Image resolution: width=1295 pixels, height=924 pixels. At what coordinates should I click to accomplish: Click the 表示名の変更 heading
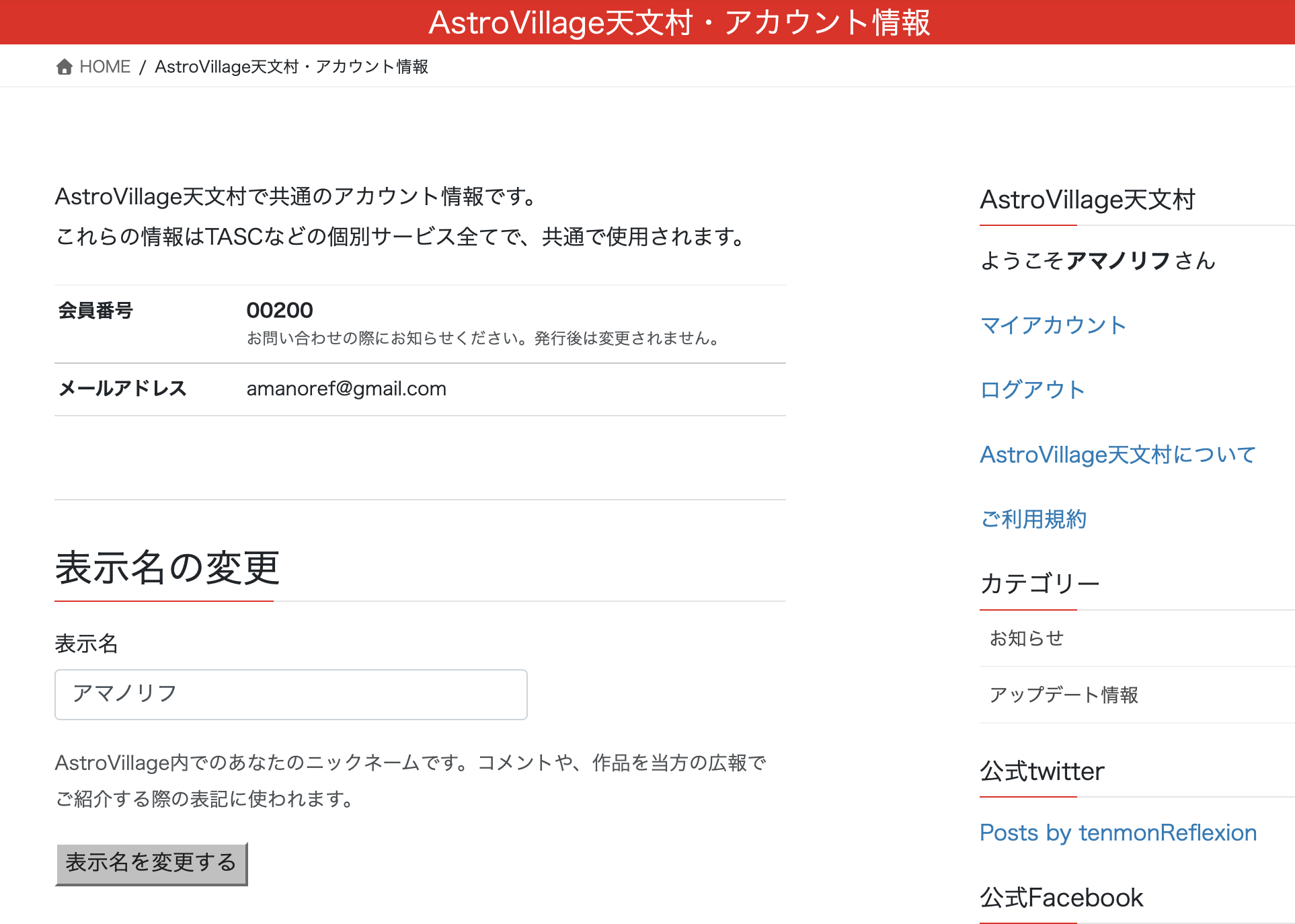click(167, 568)
